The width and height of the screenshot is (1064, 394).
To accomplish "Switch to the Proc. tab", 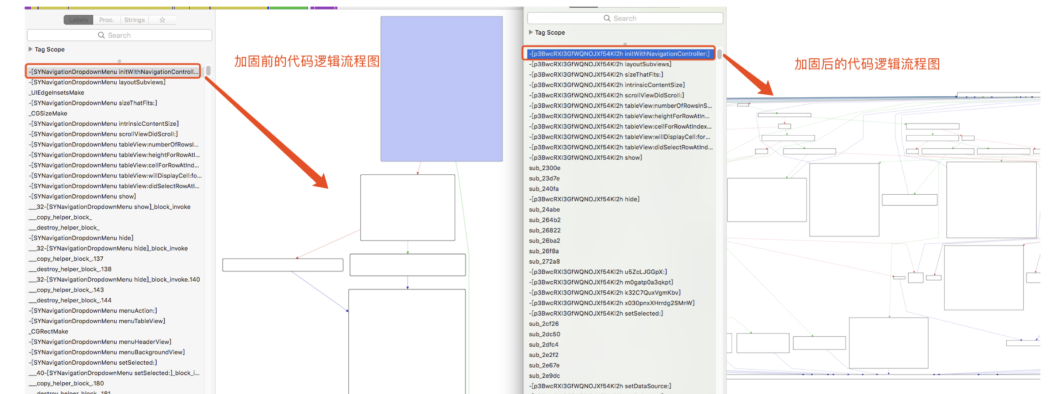I will pyautogui.click(x=107, y=20).
